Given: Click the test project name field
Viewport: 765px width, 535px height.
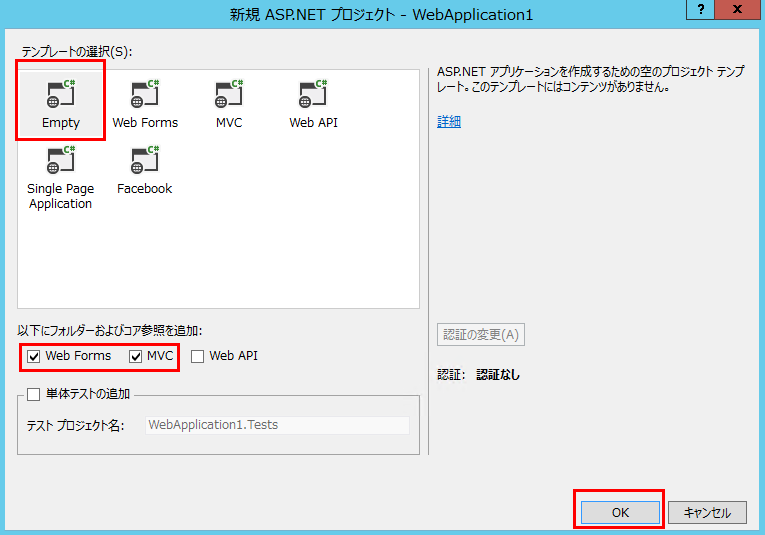Looking at the screenshot, I should (277, 425).
